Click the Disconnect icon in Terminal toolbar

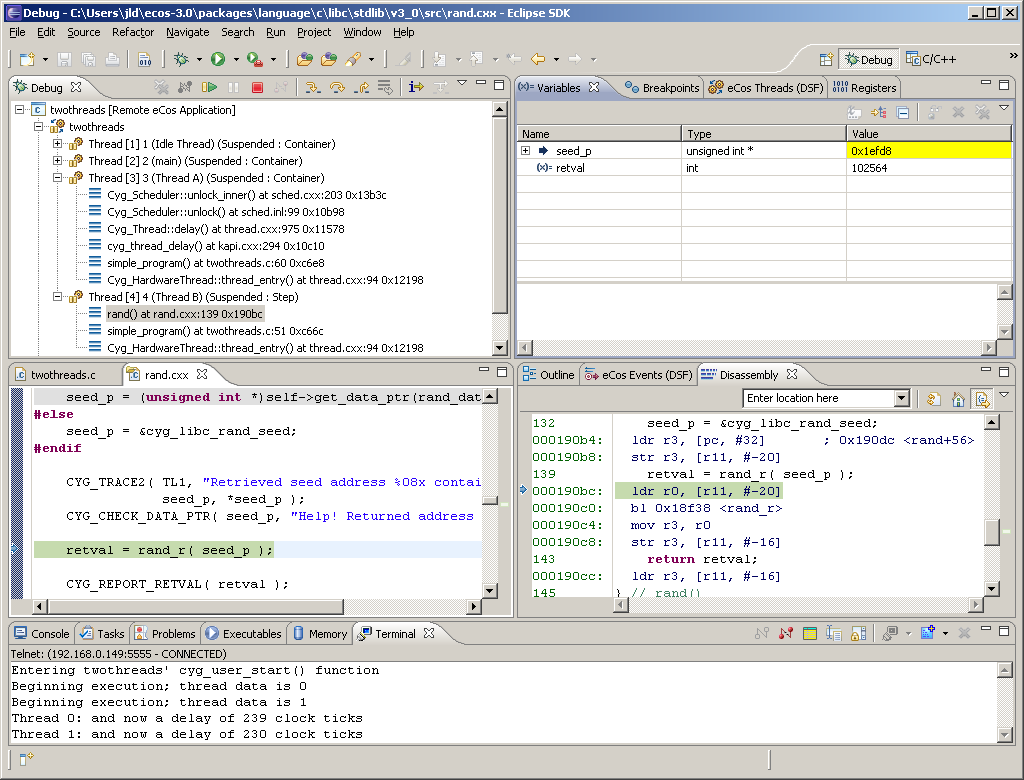(786, 633)
